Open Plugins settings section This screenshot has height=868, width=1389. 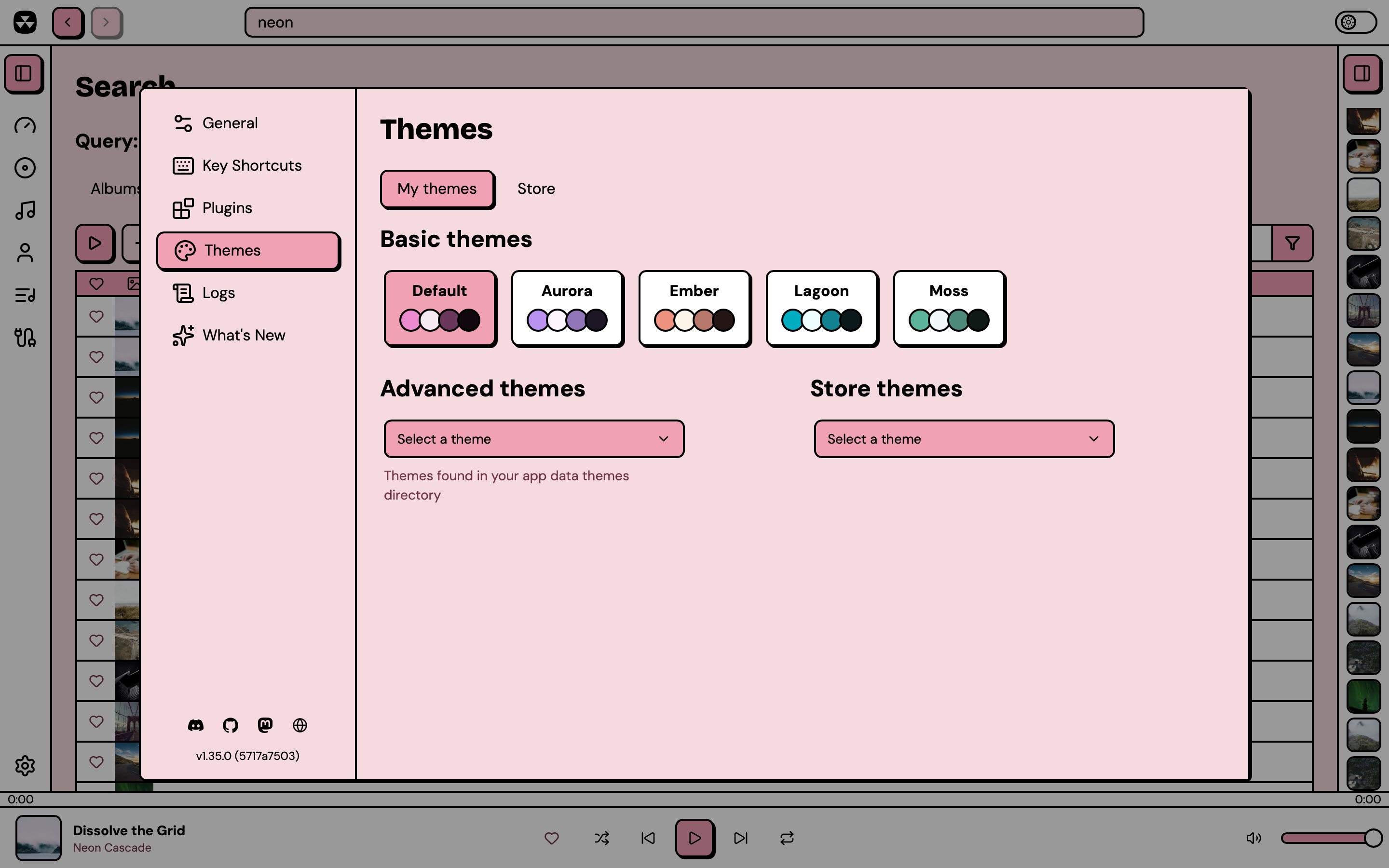click(x=248, y=208)
